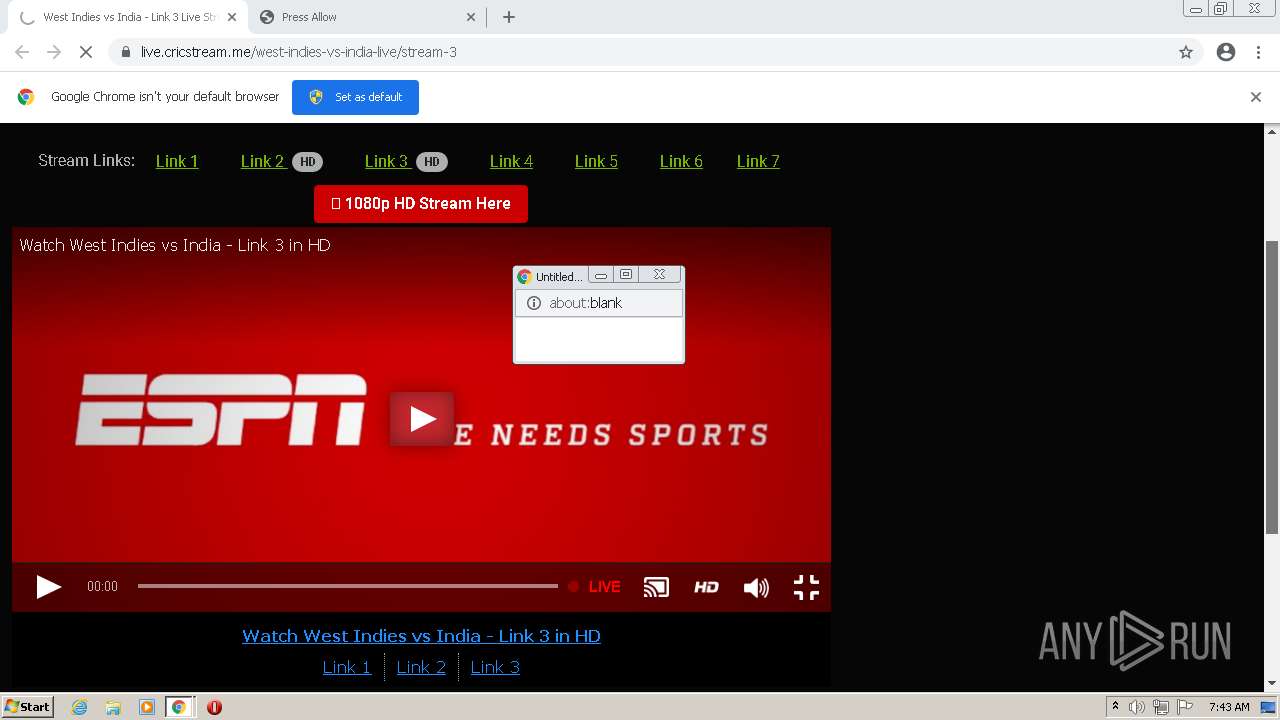Image resolution: width=1280 pixels, height=720 pixels.
Task: Launch Internet Explorer from taskbar
Action: click(80, 707)
